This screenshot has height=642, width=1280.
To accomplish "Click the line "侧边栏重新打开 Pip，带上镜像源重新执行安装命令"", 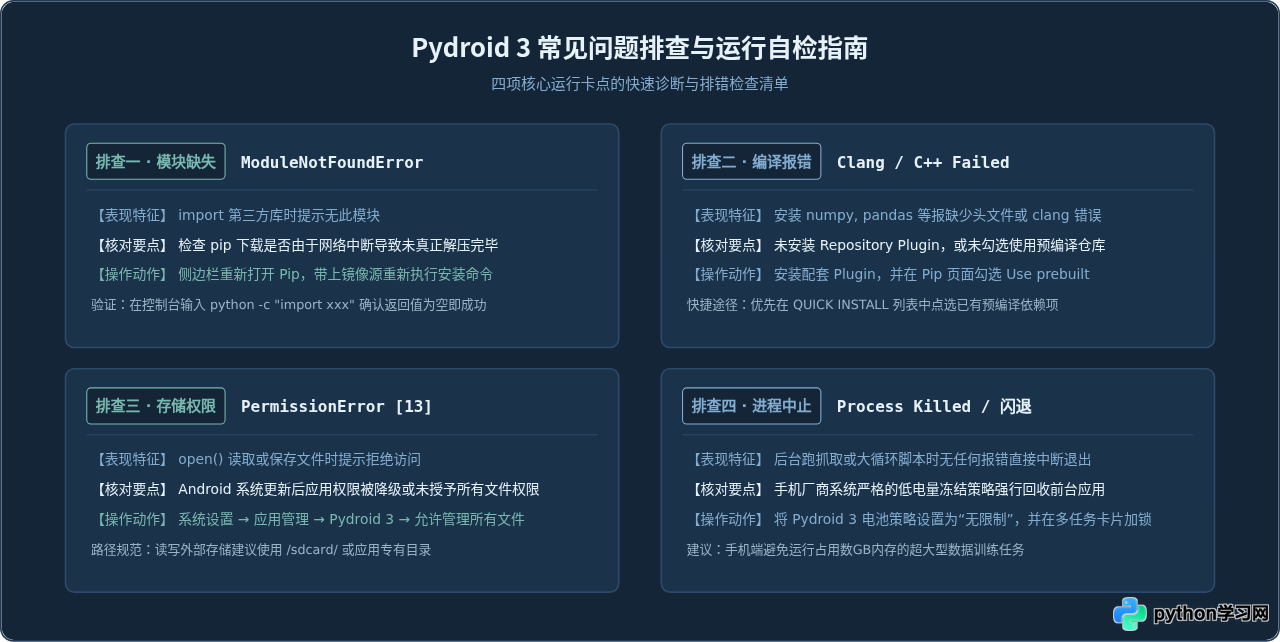I will pyautogui.click(x=335, y=274).
